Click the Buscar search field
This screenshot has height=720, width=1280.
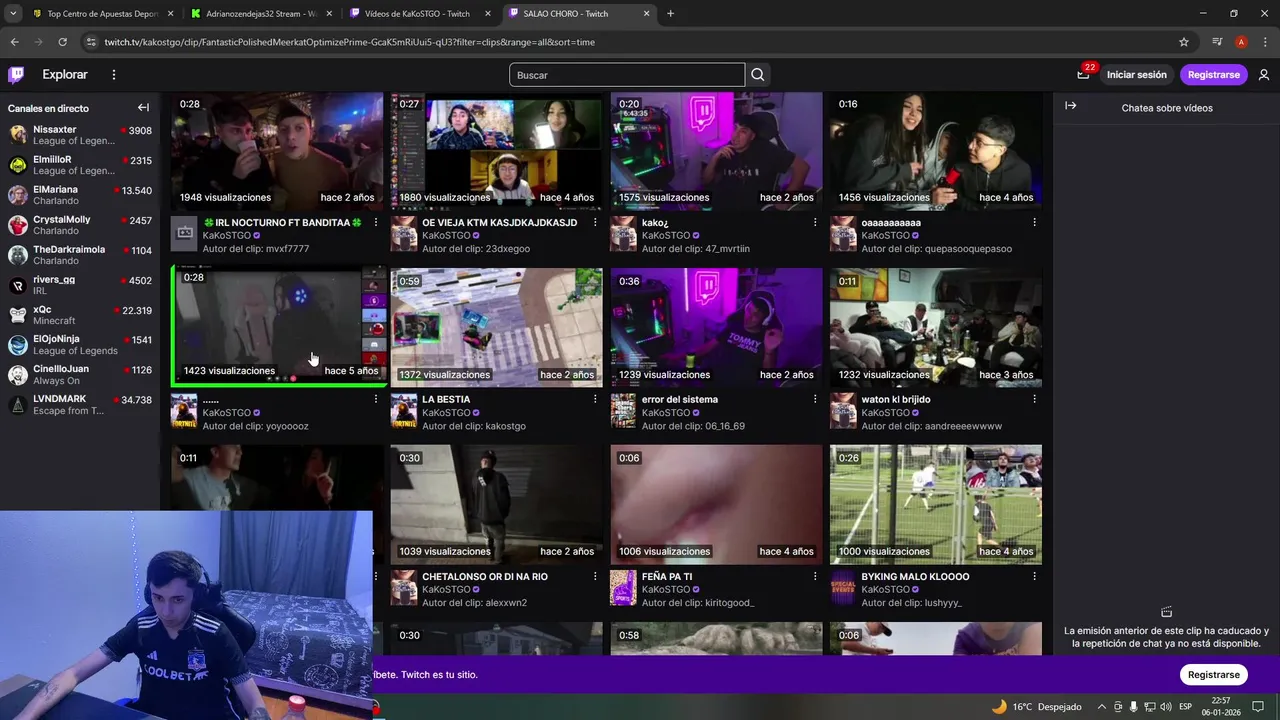(x=627, y=75)
